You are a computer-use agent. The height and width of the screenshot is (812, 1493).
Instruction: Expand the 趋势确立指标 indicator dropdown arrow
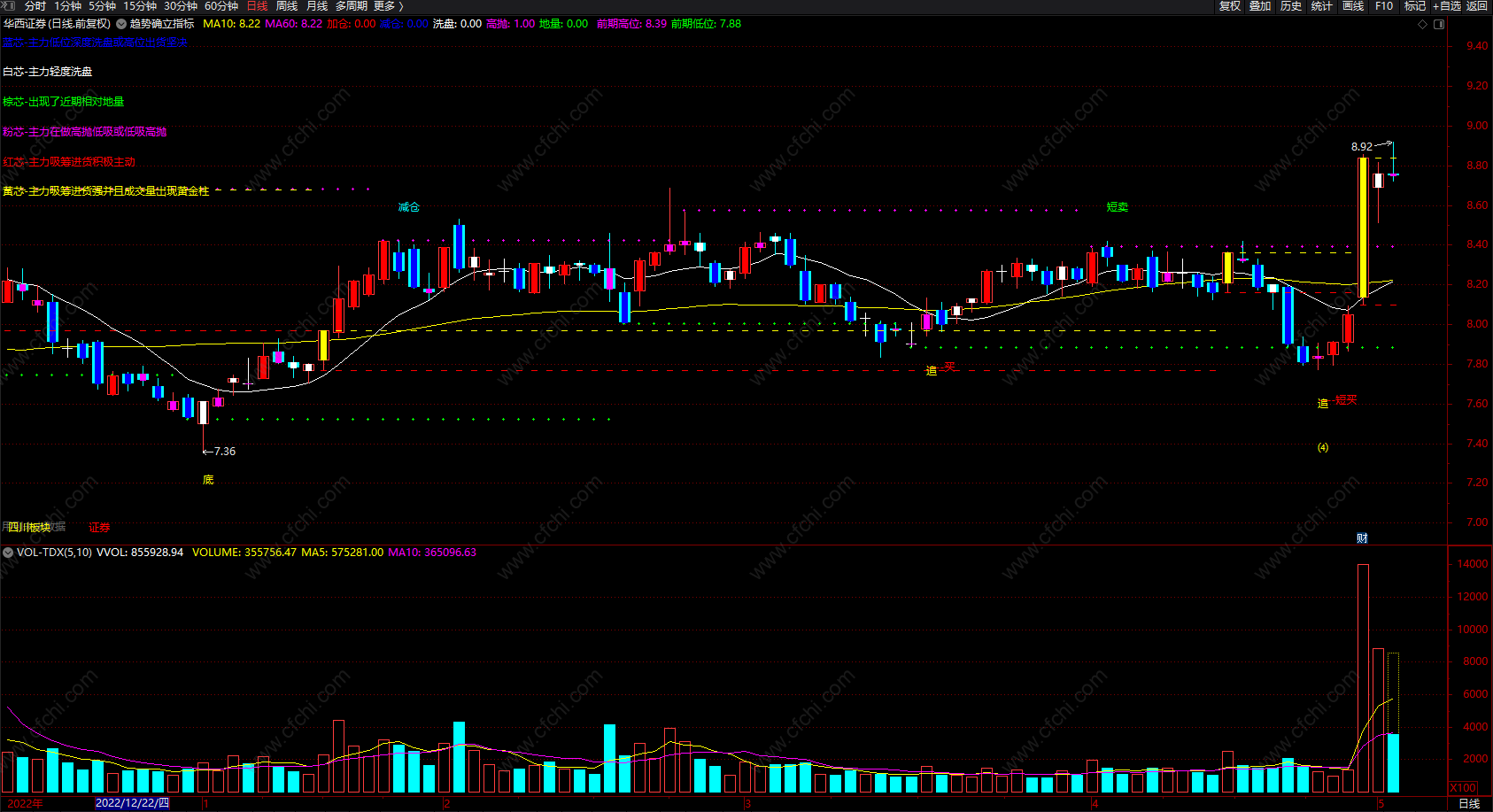pyautogui.click(x=121, y=24)
